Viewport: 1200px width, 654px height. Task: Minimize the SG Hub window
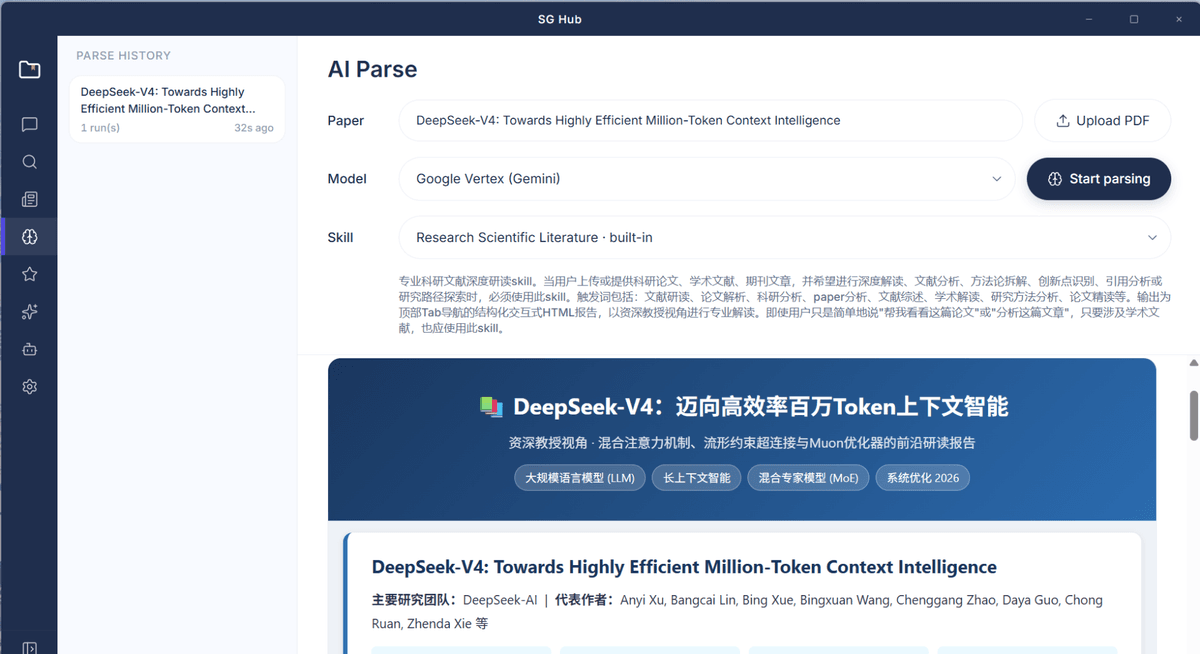(1089, 19)
